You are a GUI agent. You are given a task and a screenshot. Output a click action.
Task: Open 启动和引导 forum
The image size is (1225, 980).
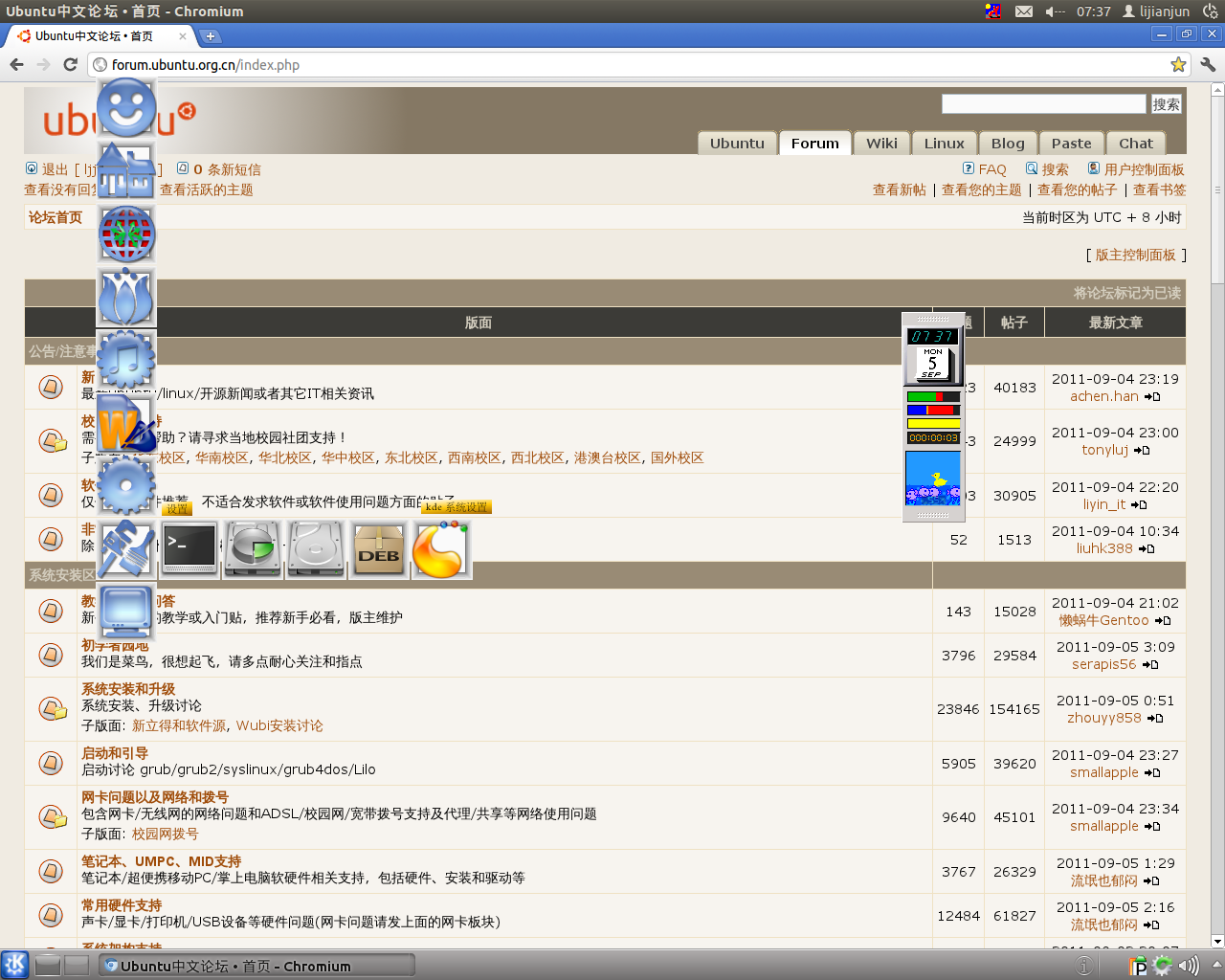tap(115, 753)
